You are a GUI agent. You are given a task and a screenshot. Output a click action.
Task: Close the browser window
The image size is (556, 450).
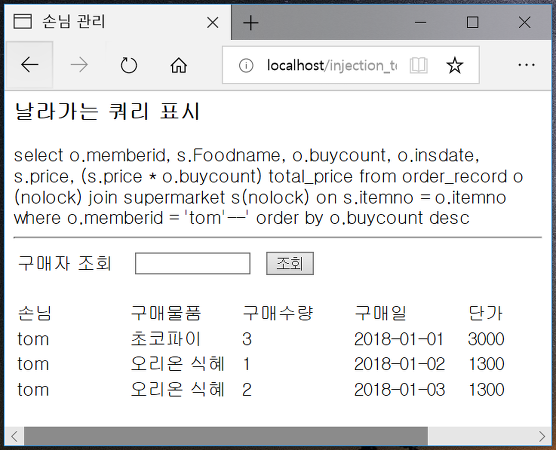pyautogui.click(x=524, y=22)
